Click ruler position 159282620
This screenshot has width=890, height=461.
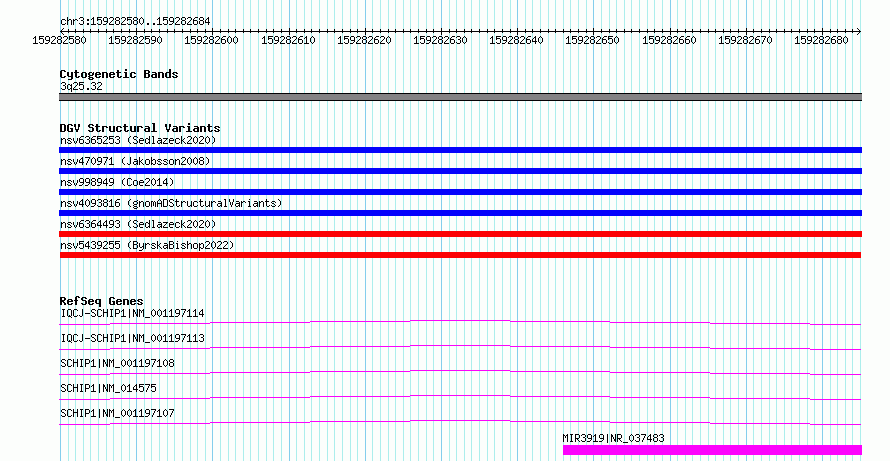pyautogui.click(x=364, y=40)
